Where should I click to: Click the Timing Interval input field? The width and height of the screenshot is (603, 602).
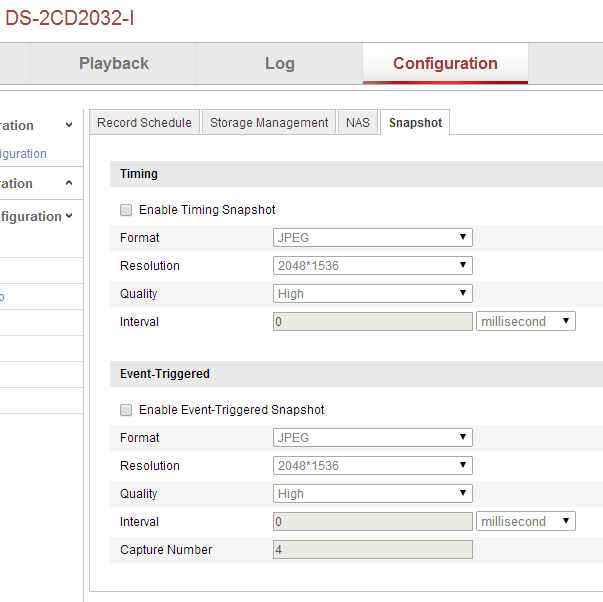[x=372, y=322]
